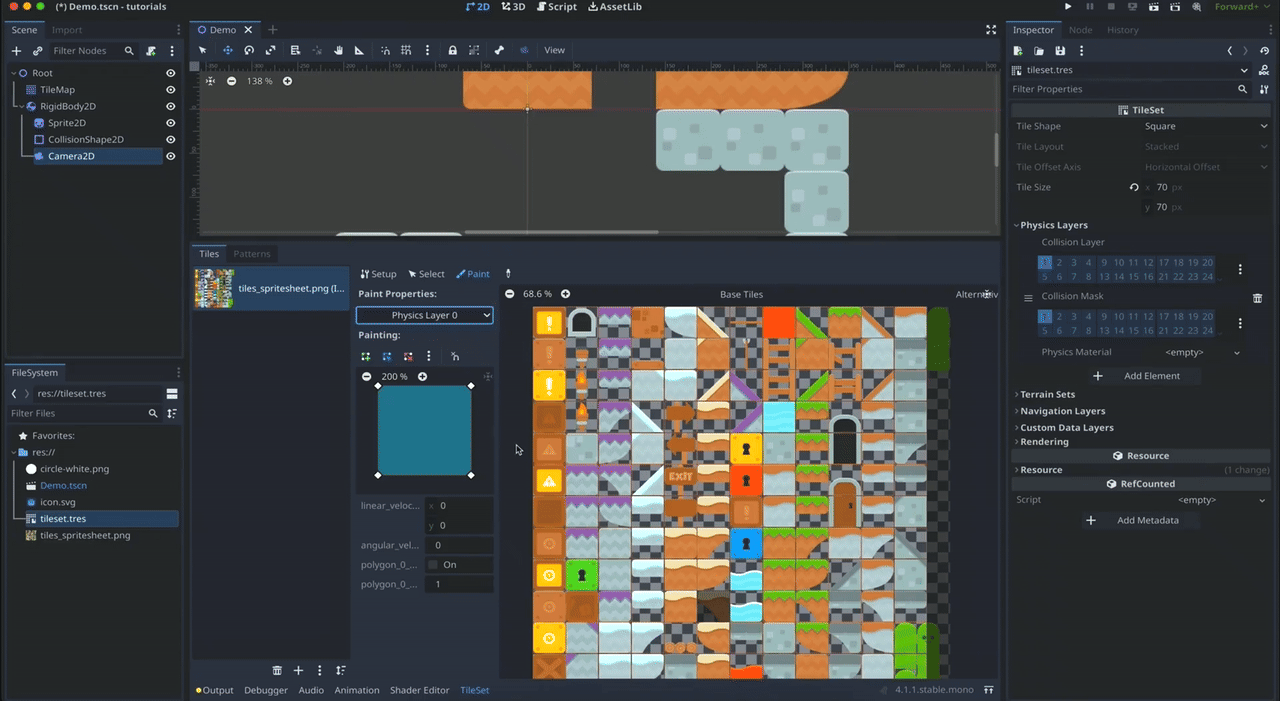Open the Output bottom panel
1280x701 pixels.
(215, 690)
